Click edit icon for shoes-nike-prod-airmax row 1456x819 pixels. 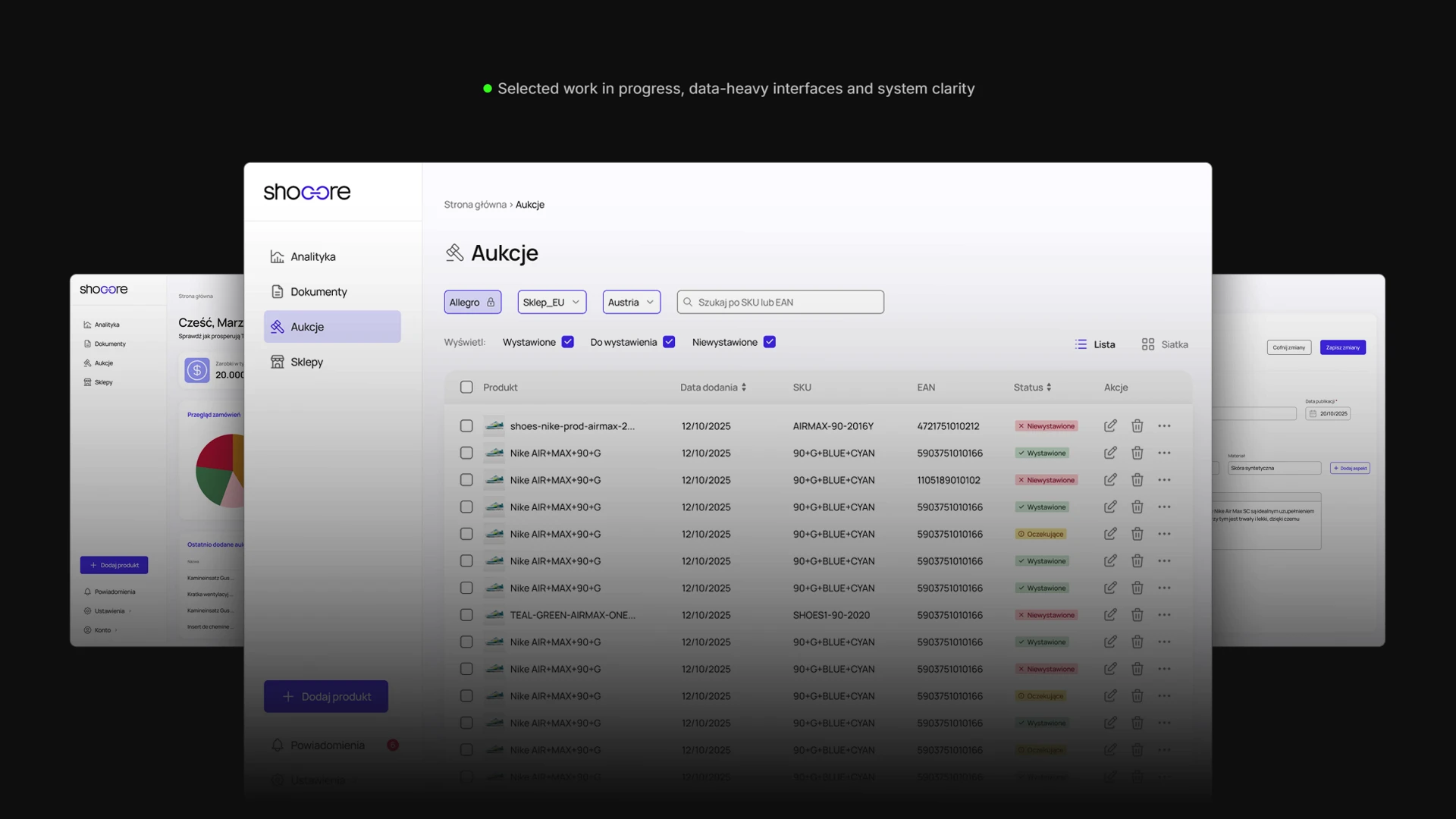point(1110,426)
